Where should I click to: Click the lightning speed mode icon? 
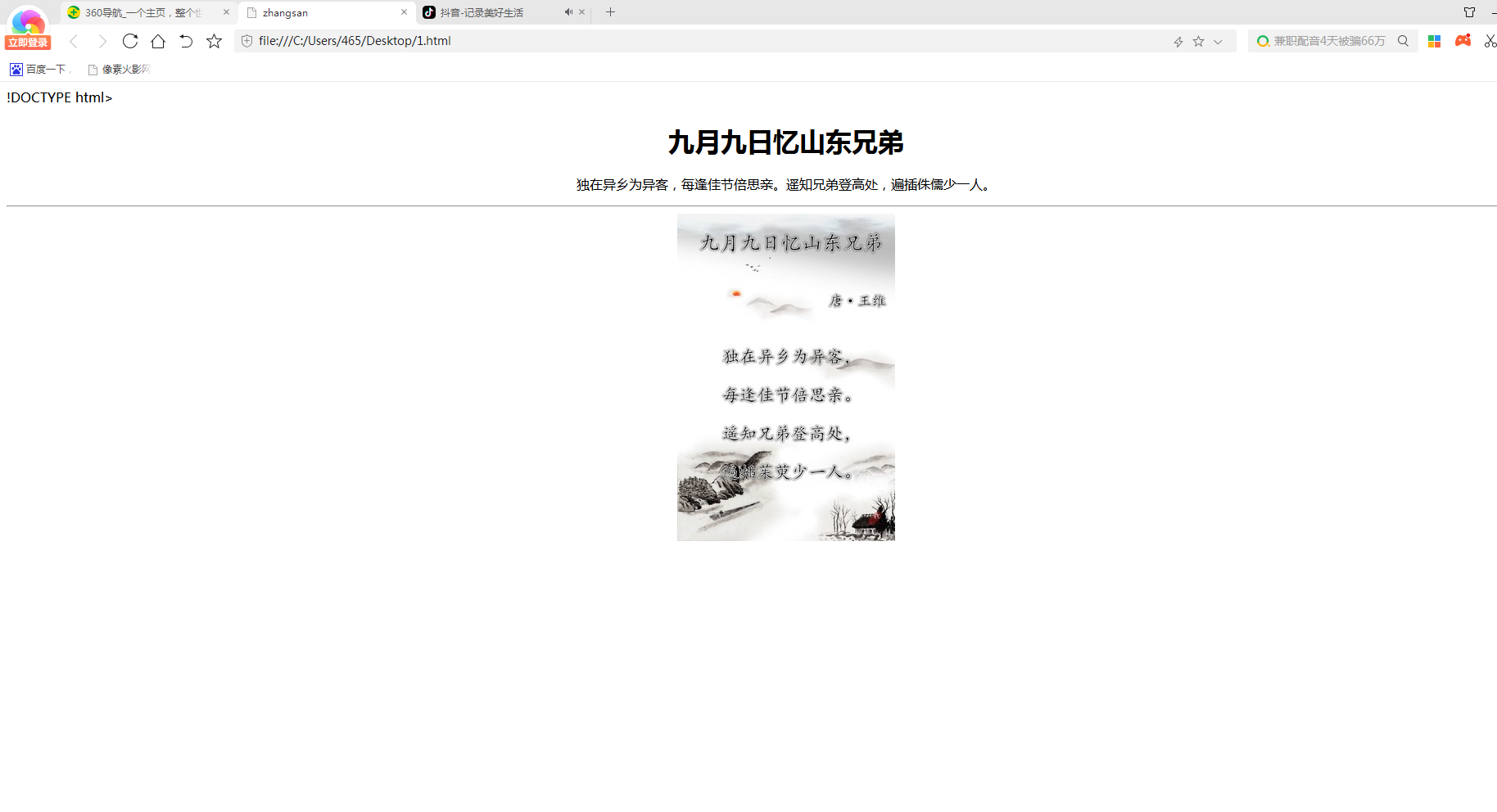[x=1178, y=42]
